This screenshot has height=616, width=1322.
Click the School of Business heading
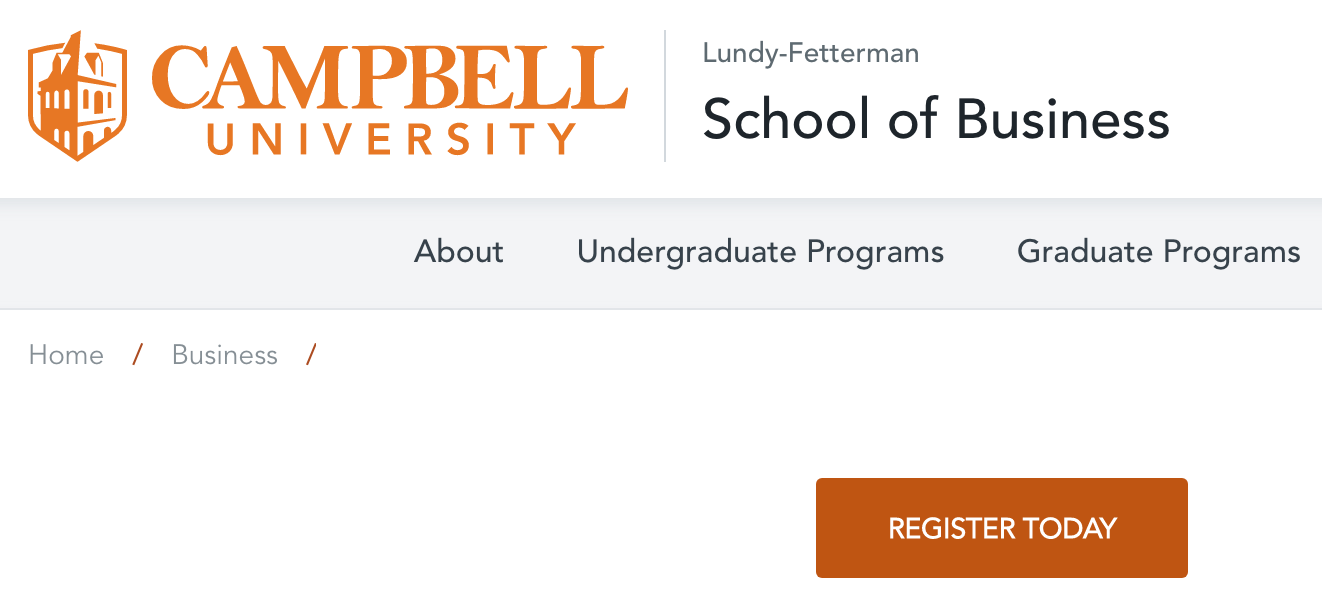[x=936, y=120]
